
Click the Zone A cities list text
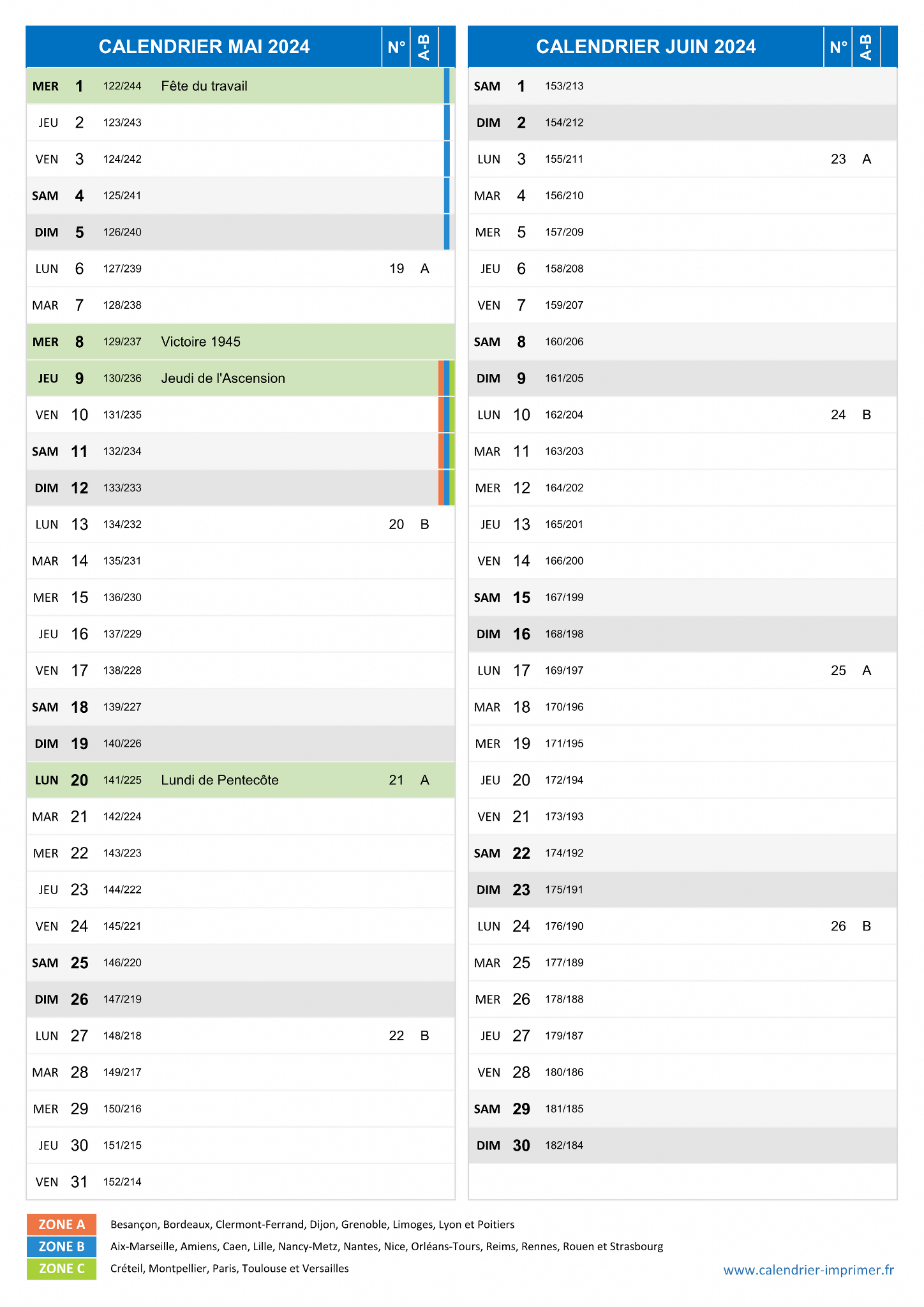[x=312, y=1225]
